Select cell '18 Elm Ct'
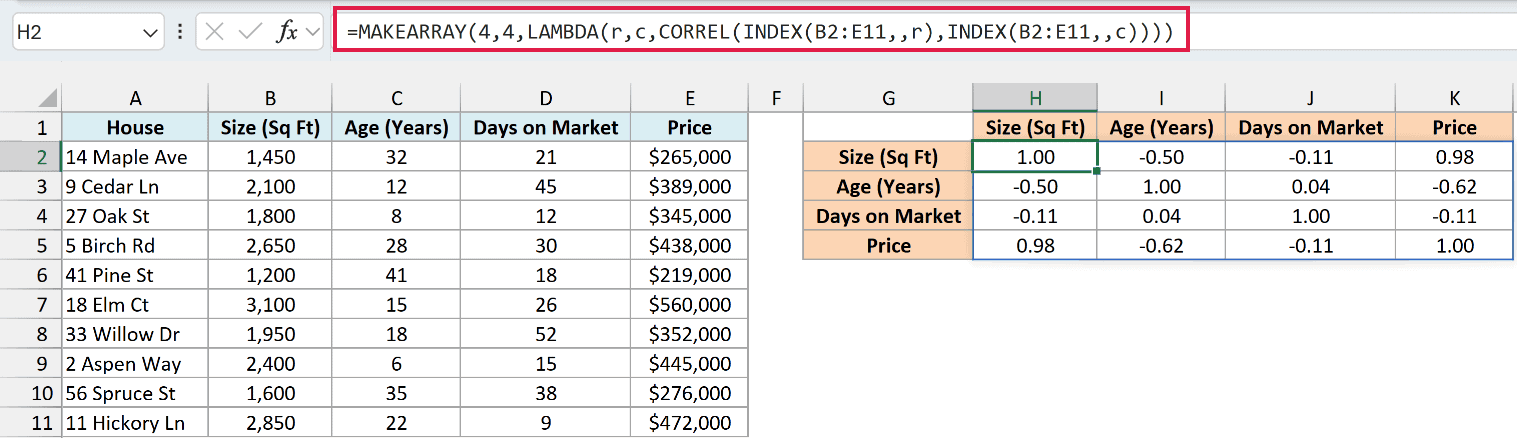 click(135, 304)
